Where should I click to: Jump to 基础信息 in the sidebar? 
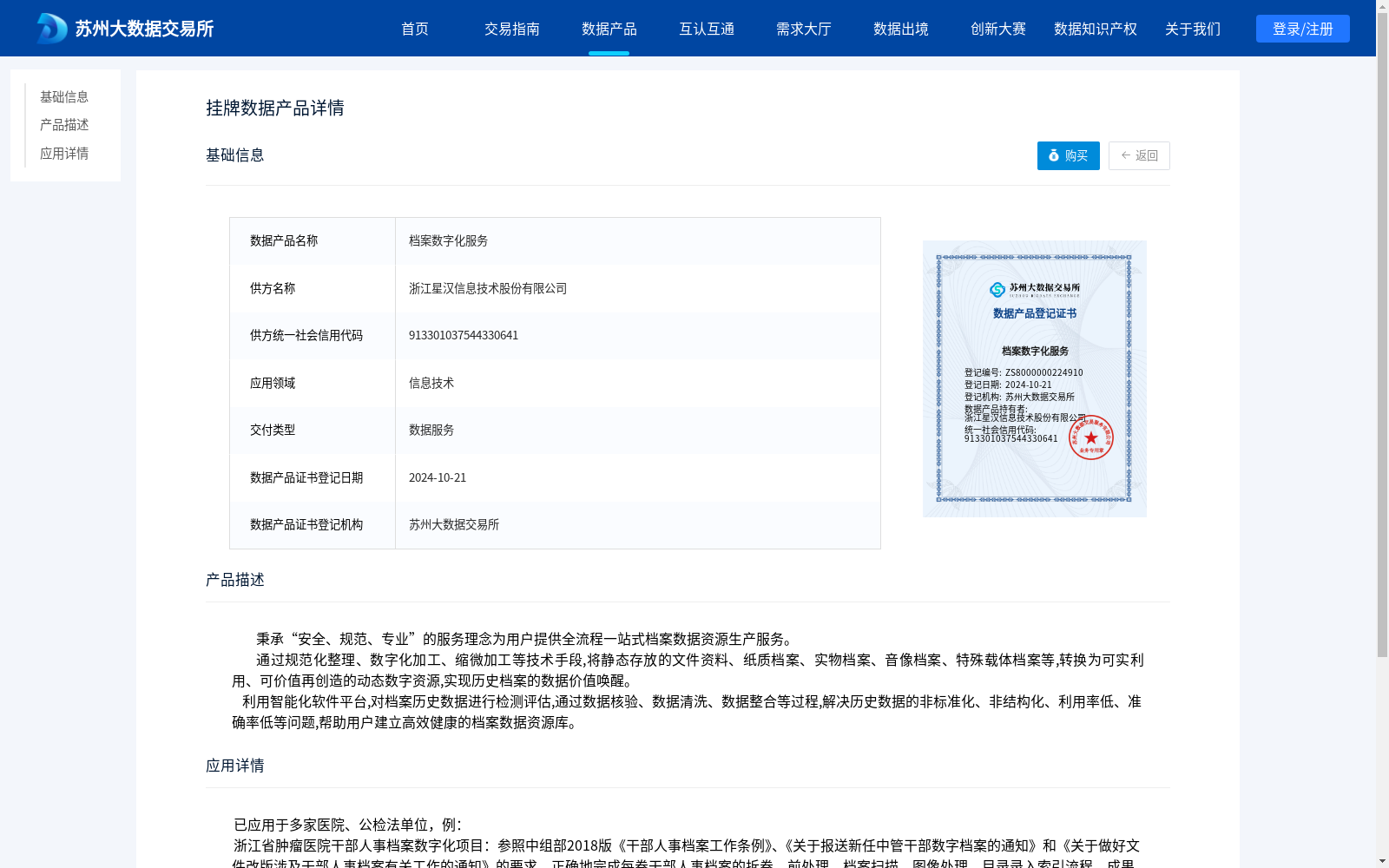pyautogui.click(x=64, y=96)
